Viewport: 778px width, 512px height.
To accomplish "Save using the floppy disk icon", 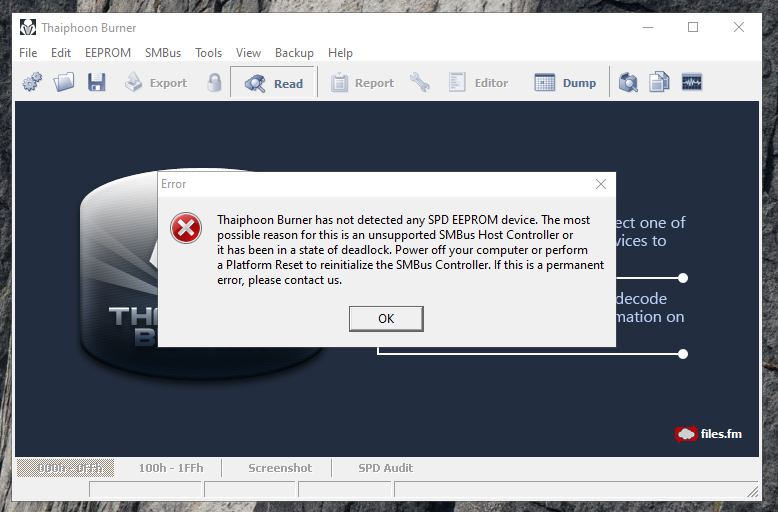I will pos(96,82).
